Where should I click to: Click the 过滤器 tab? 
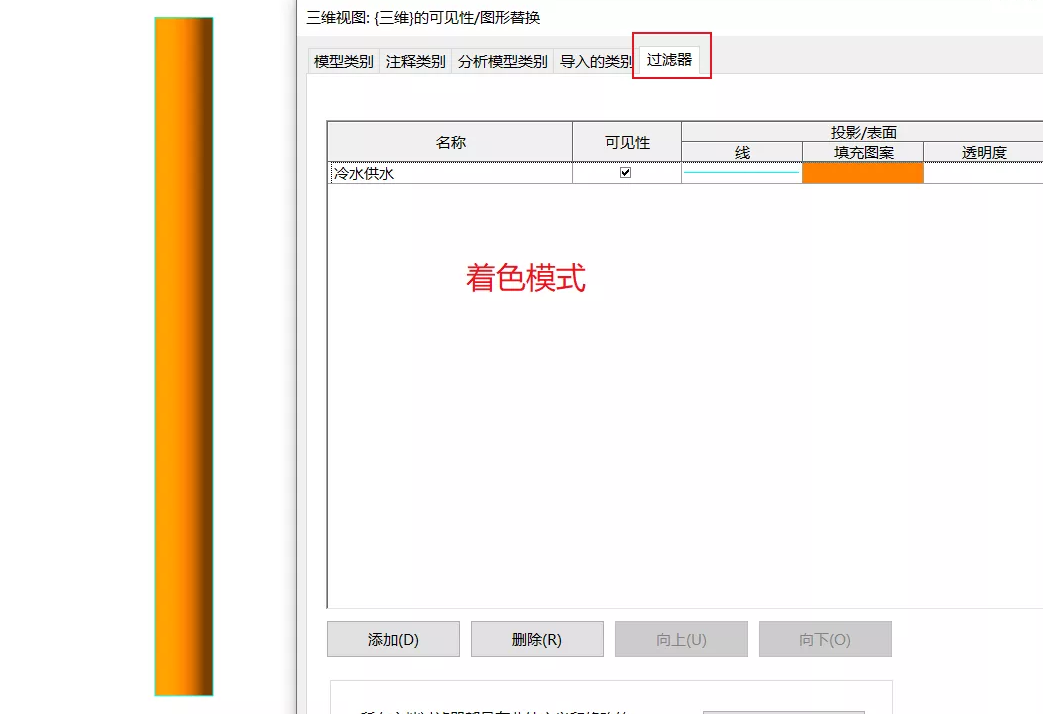(669, 60)
